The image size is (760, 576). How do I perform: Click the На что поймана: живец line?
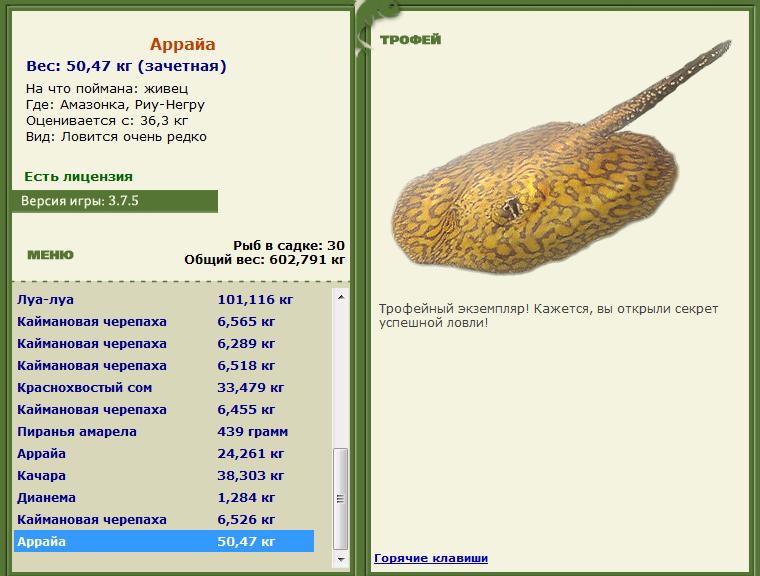[x=107, y=89]
